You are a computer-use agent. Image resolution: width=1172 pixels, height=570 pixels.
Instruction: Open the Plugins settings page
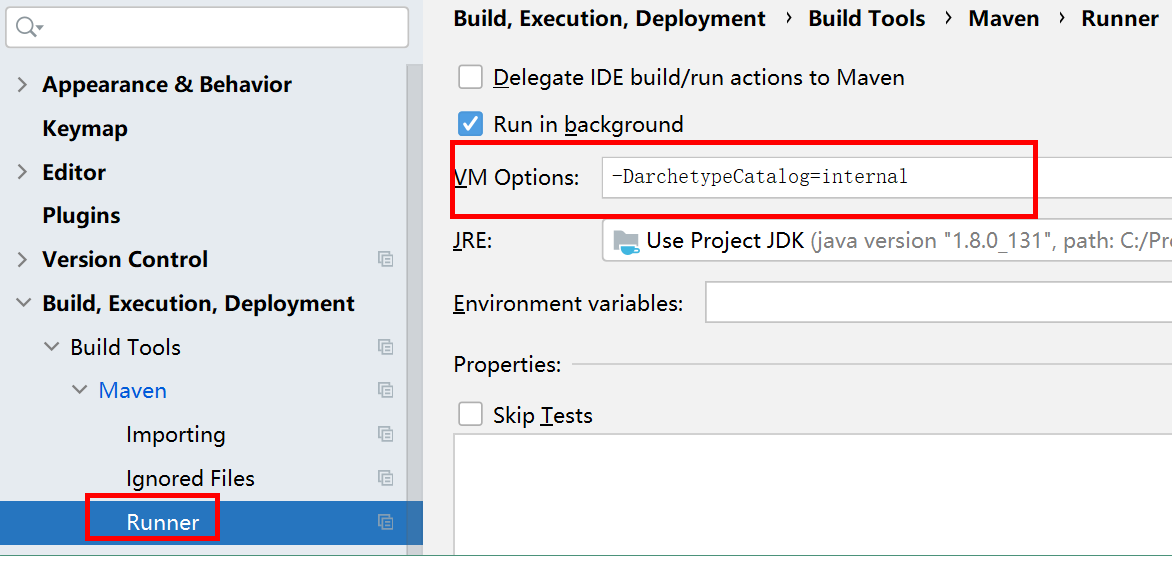[x=81, y=216]
